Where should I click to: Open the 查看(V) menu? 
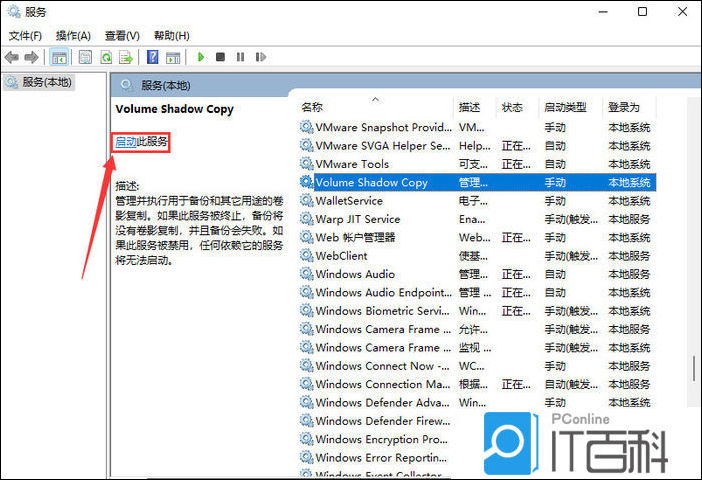(122, 35)
